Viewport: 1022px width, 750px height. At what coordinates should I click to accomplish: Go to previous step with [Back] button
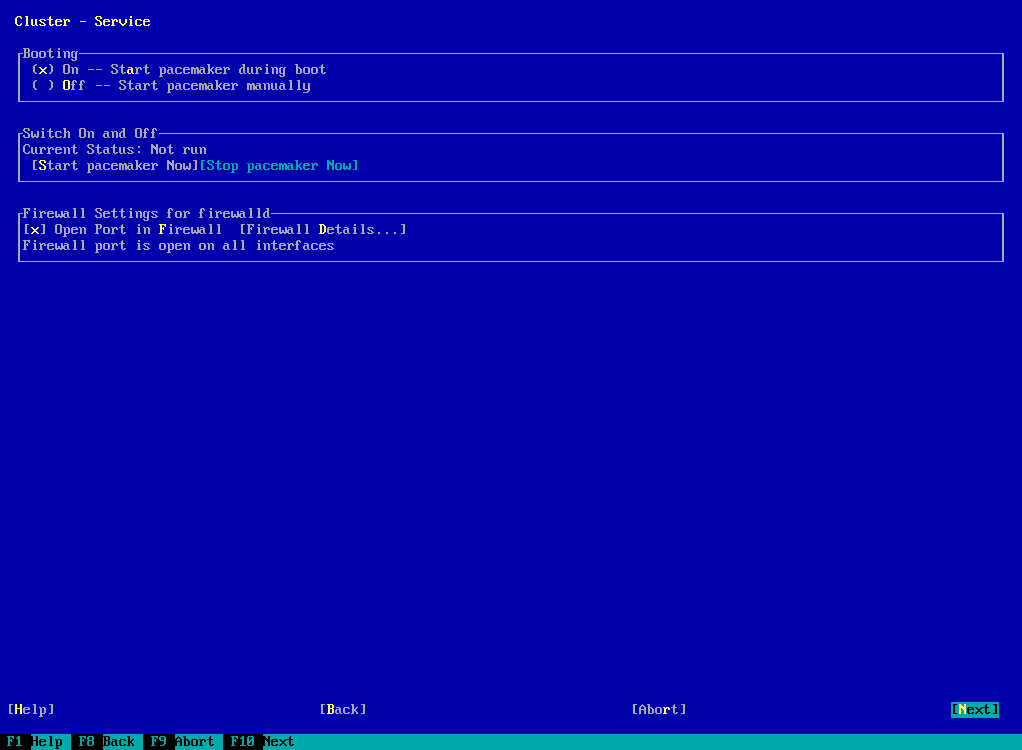tap(343, 709)
